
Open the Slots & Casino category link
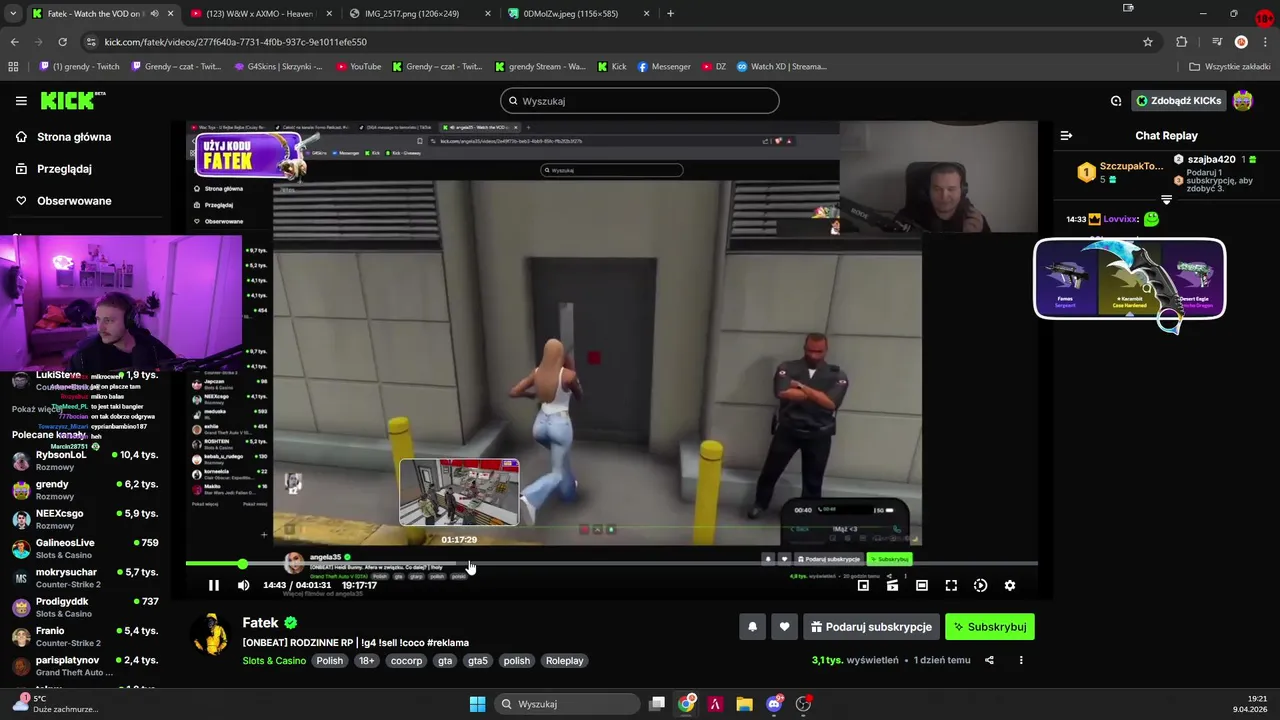(x=274, y=661)
